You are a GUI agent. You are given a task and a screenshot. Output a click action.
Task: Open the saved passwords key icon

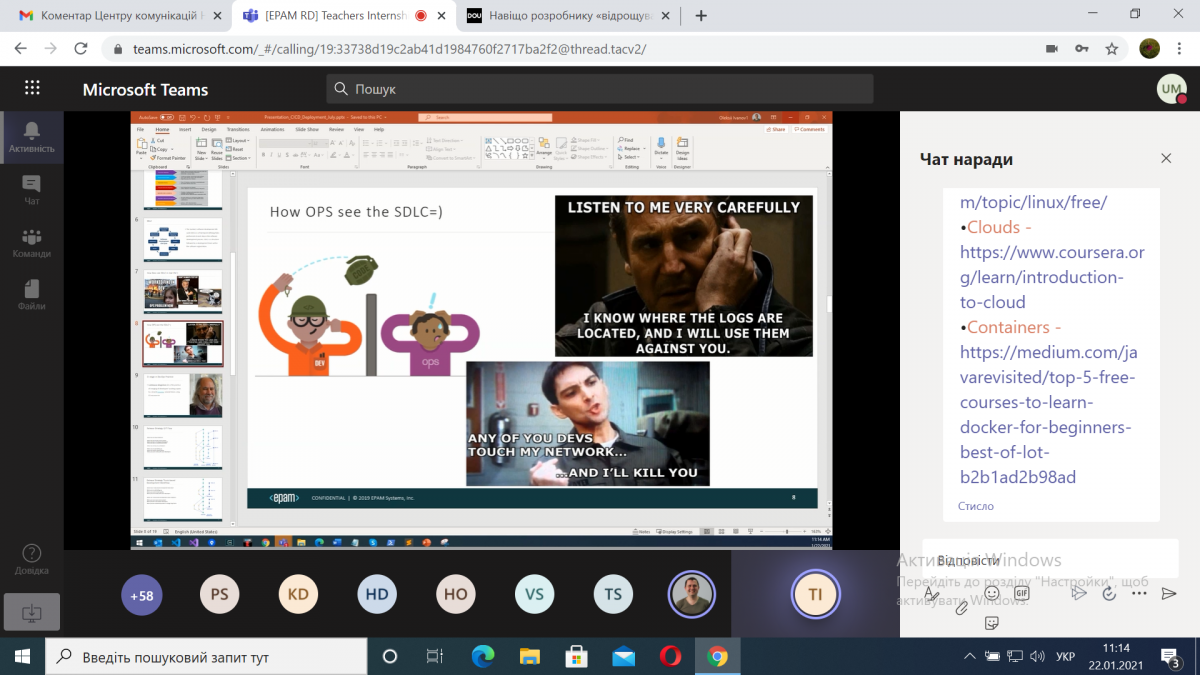pyautogui.click(x=1081, y=48)
